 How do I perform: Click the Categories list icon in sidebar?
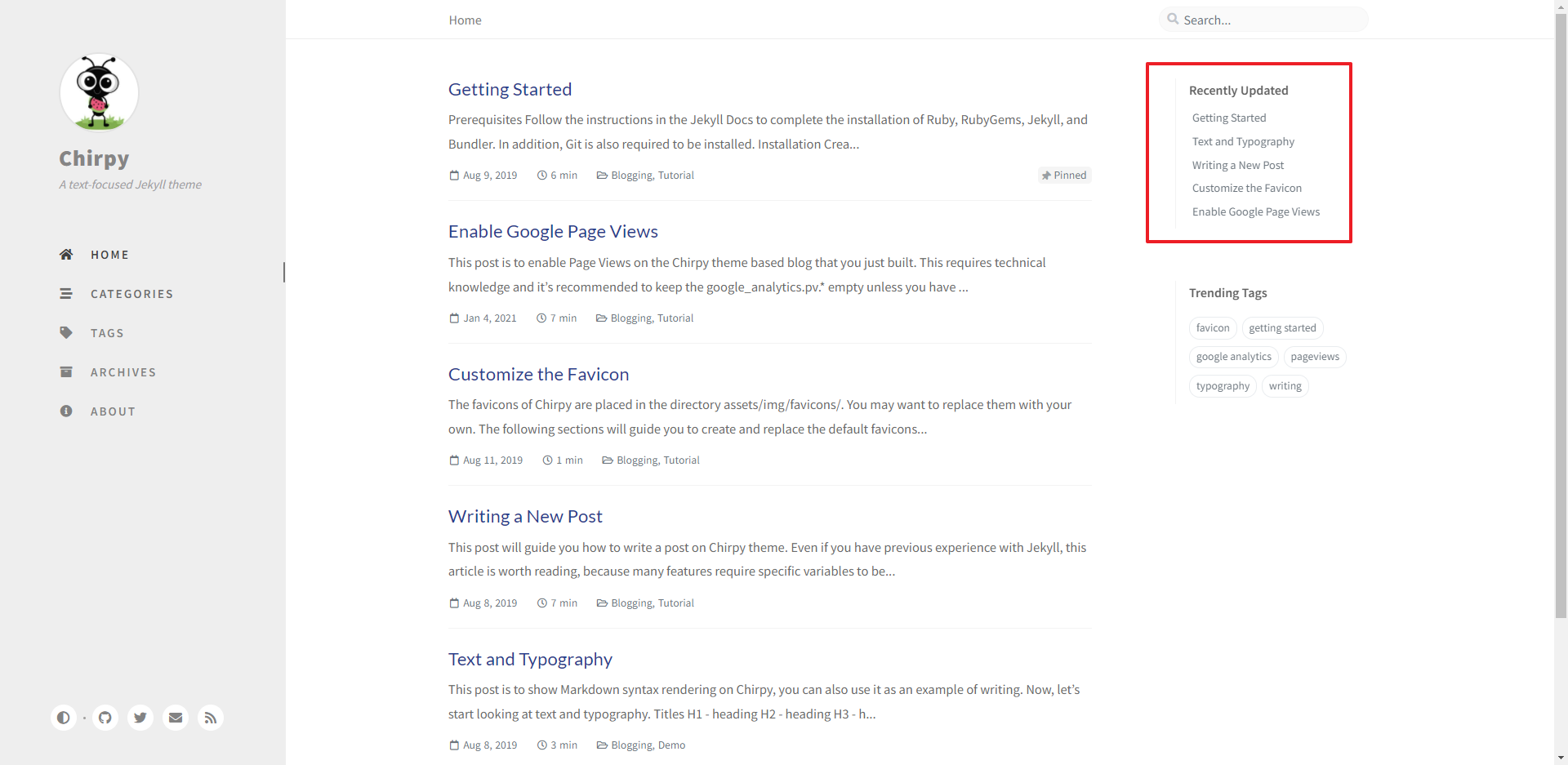(x=66, y=294)
